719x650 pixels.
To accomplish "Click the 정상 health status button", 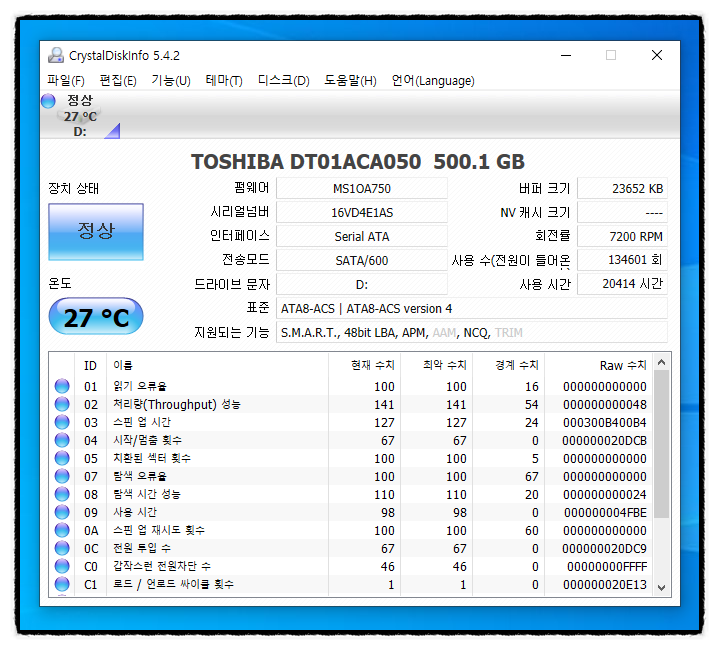I will point(96,231).
